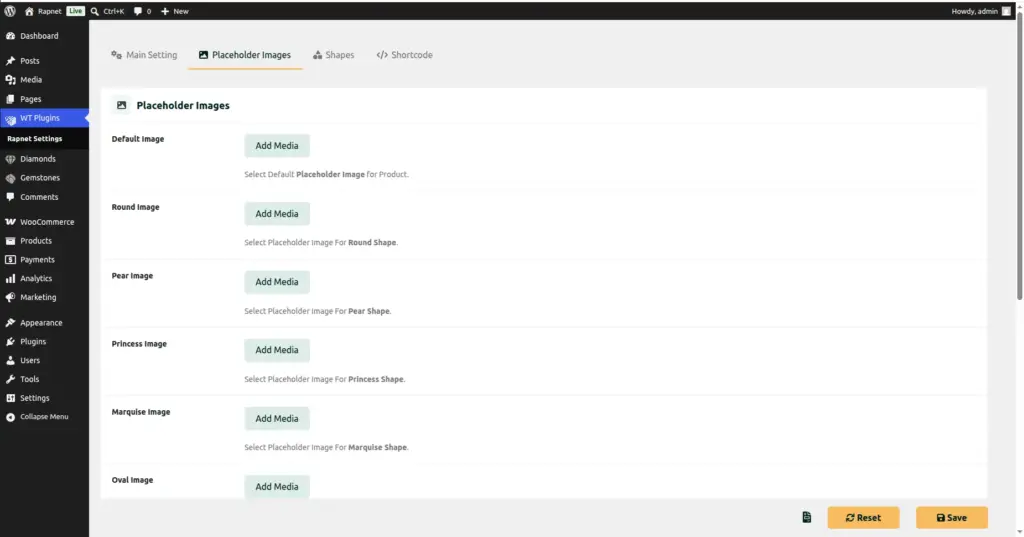This screenshot has height=537, width=1024.
Task: Click the Dashboard sidebar label
Action: point(39,36)
